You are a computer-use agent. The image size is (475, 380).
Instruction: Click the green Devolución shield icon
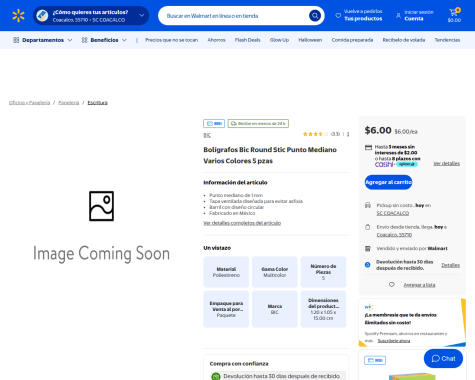point(216,376)
